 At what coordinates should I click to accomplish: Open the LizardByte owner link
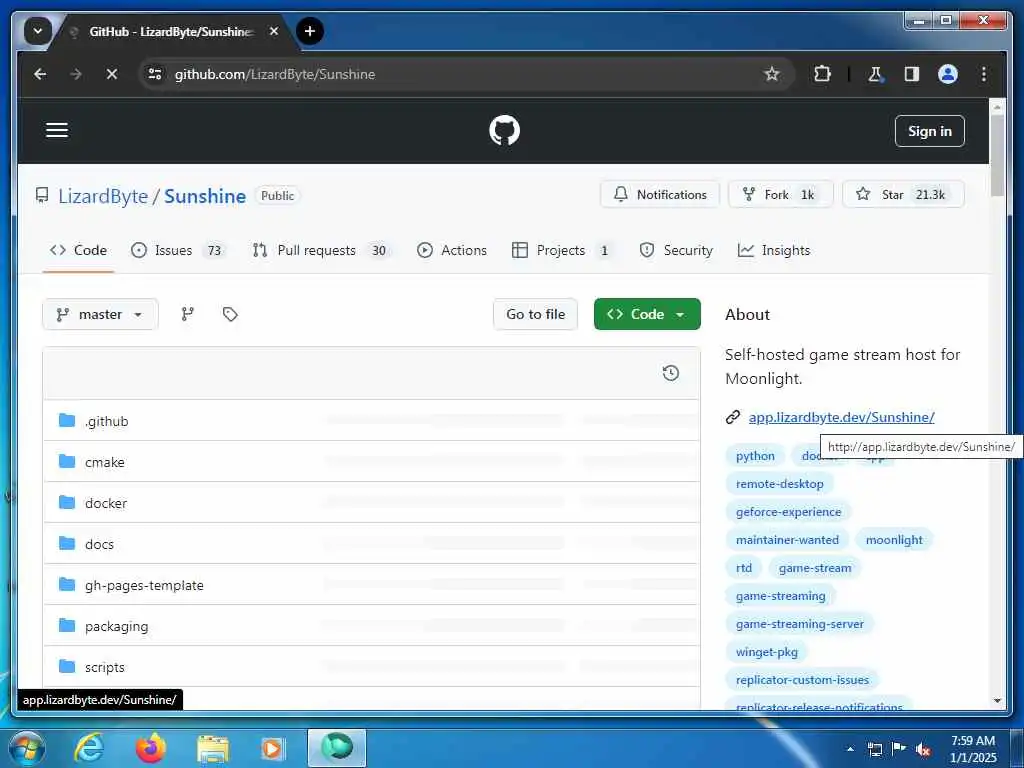[103, 196]
